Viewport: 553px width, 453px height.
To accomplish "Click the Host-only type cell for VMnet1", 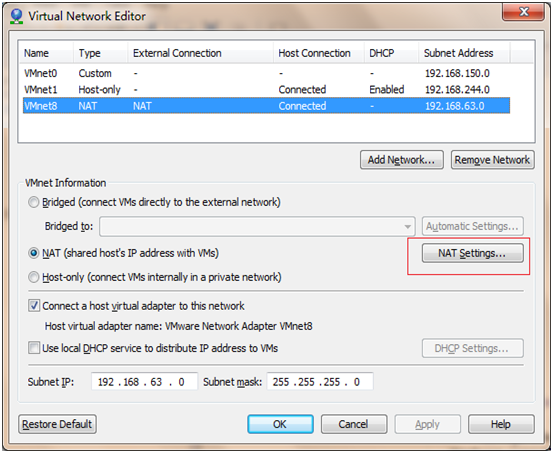I will (x=99, y=90).
